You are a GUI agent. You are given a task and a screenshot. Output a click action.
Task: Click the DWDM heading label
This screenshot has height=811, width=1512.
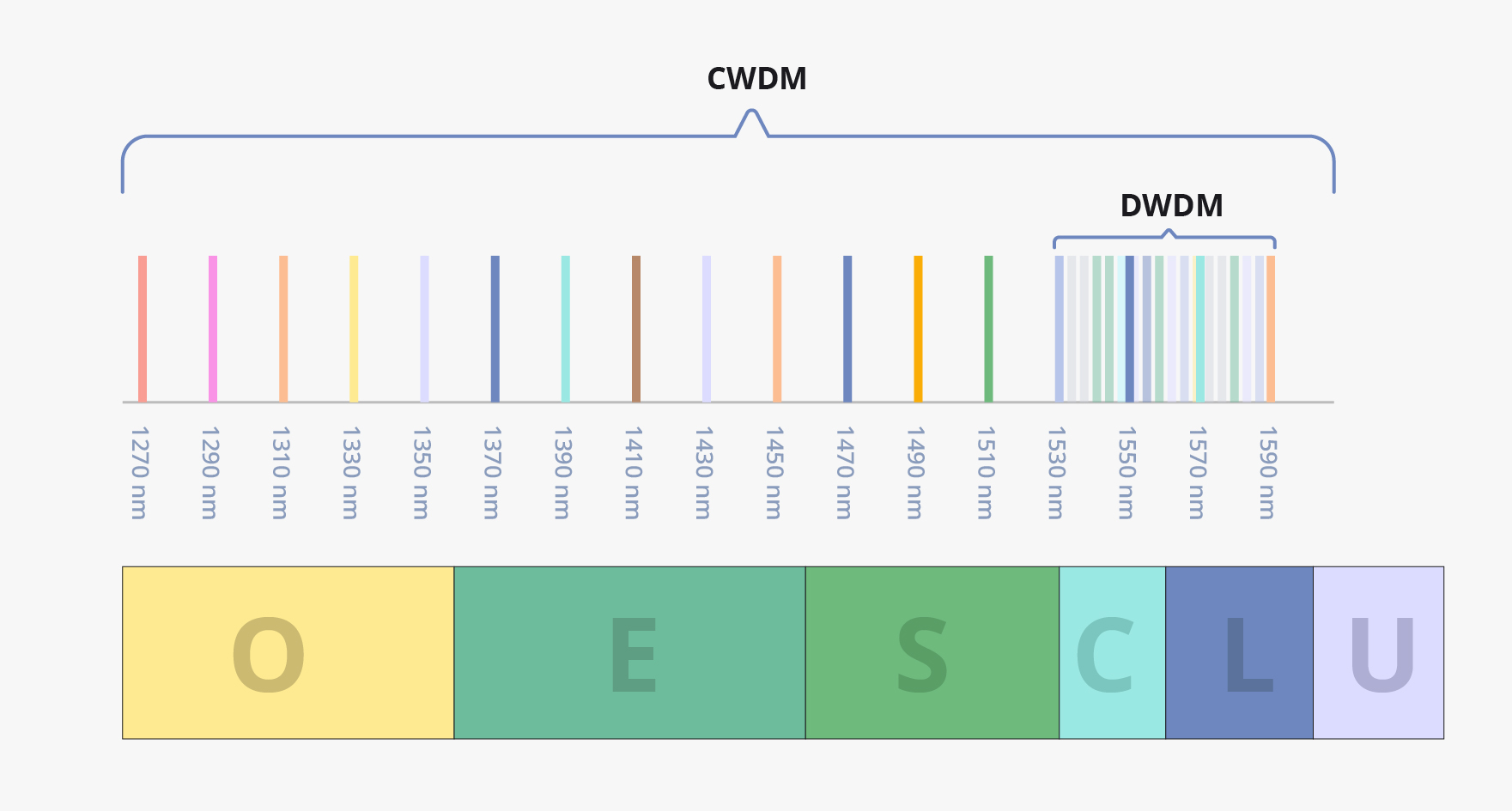pos(1171,206)
